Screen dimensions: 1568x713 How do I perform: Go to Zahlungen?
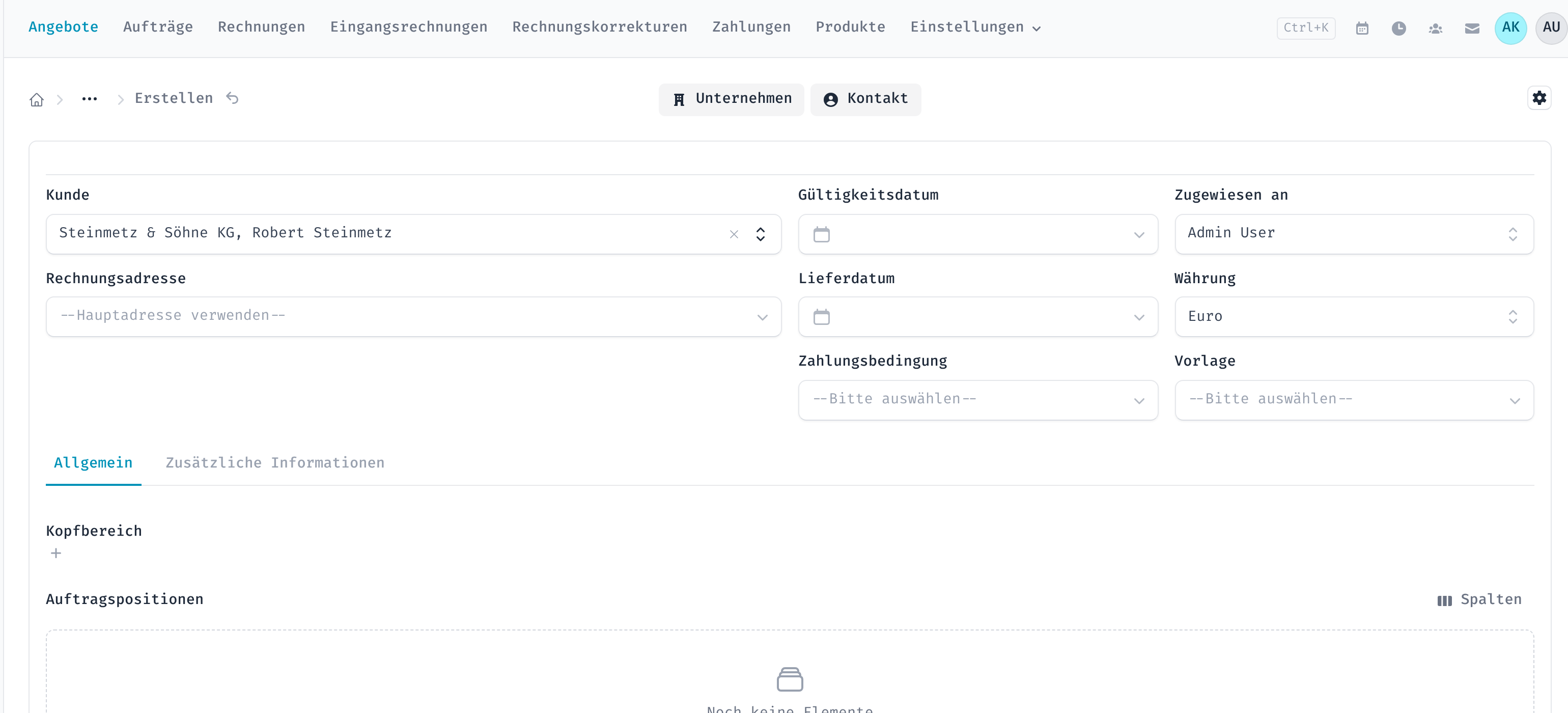click(x=751, y=28)
